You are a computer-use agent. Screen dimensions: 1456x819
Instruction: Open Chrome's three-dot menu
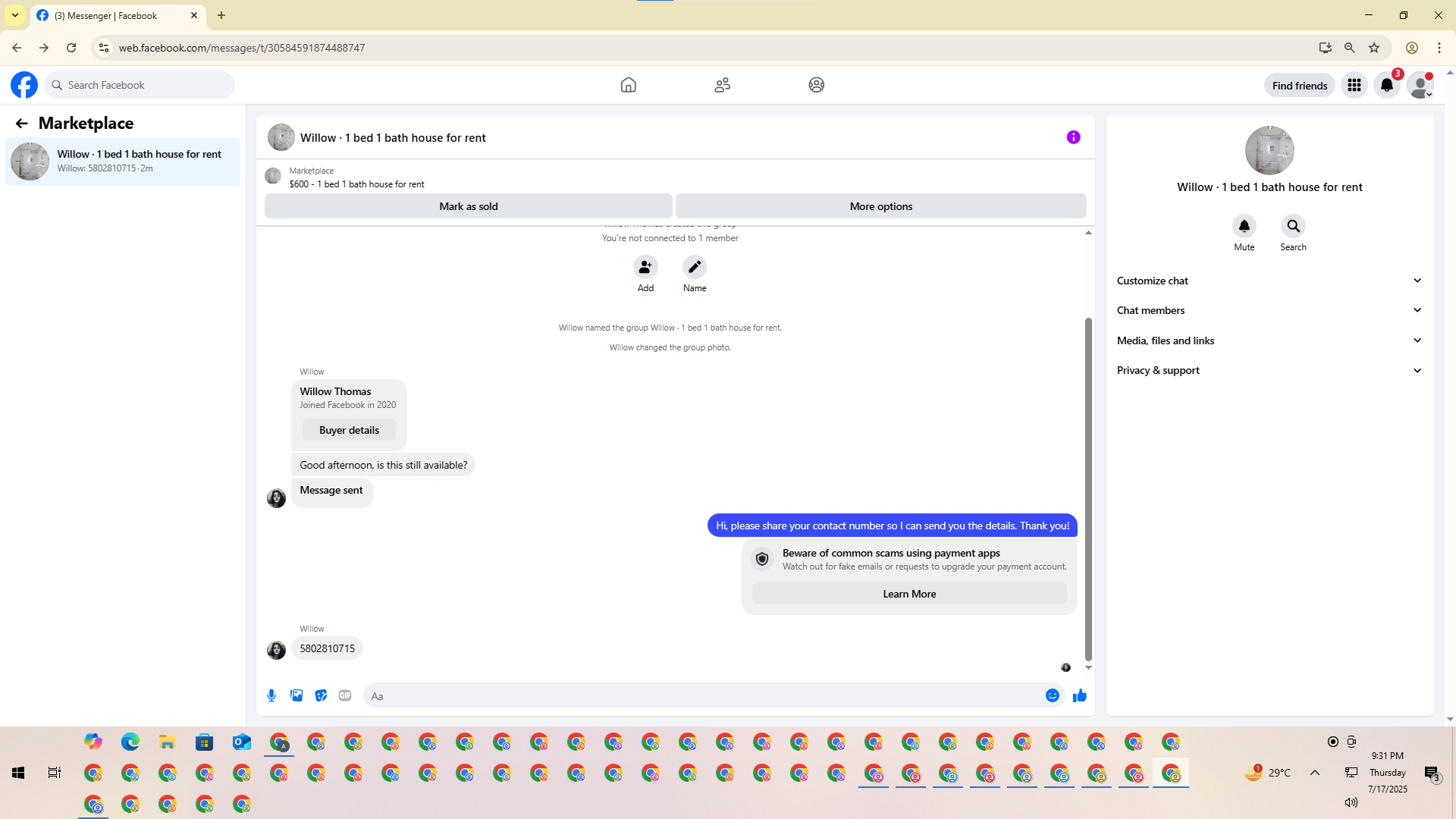(1439, 48)
